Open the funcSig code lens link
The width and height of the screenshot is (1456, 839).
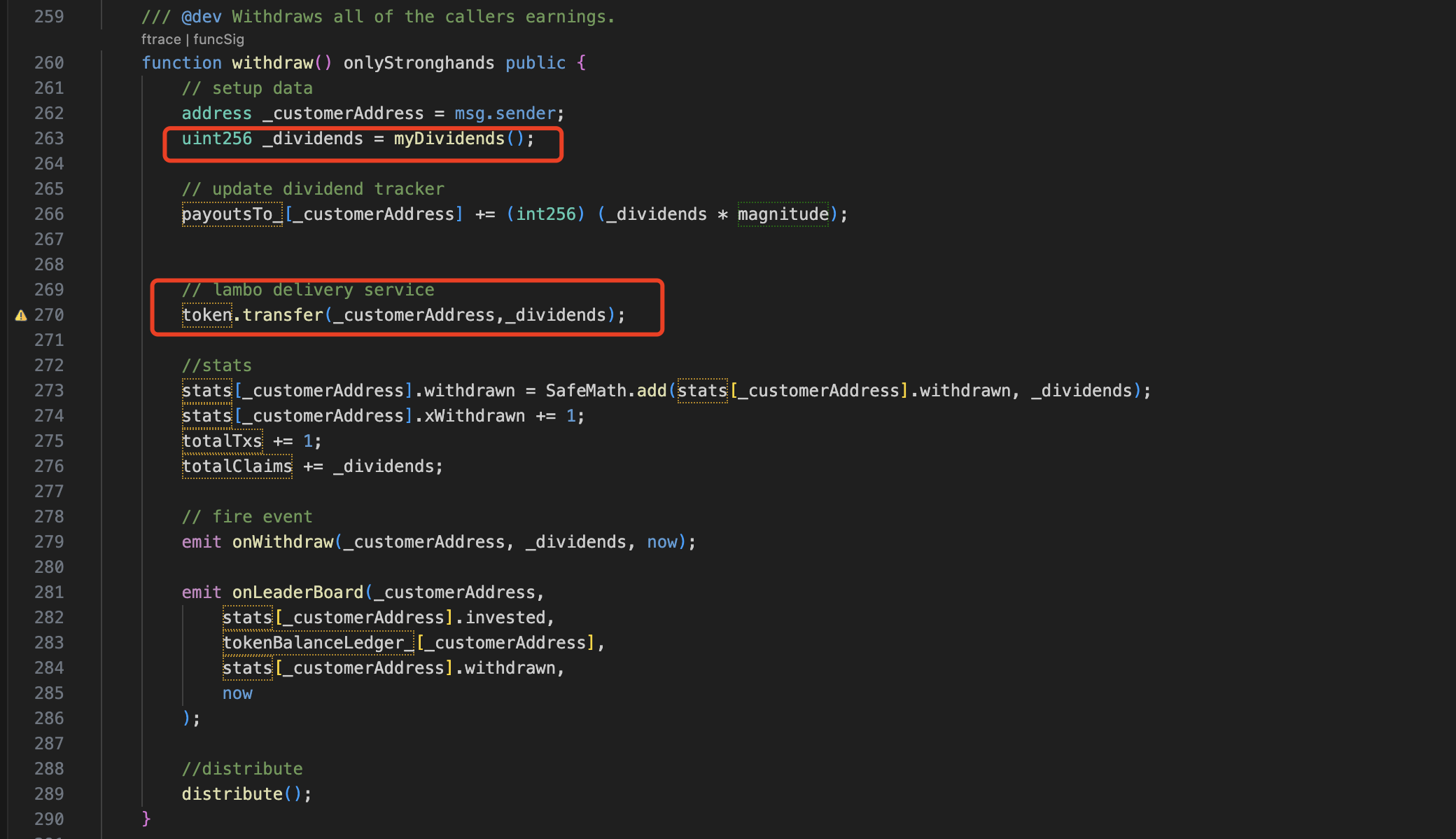click(x=218, y=39)
